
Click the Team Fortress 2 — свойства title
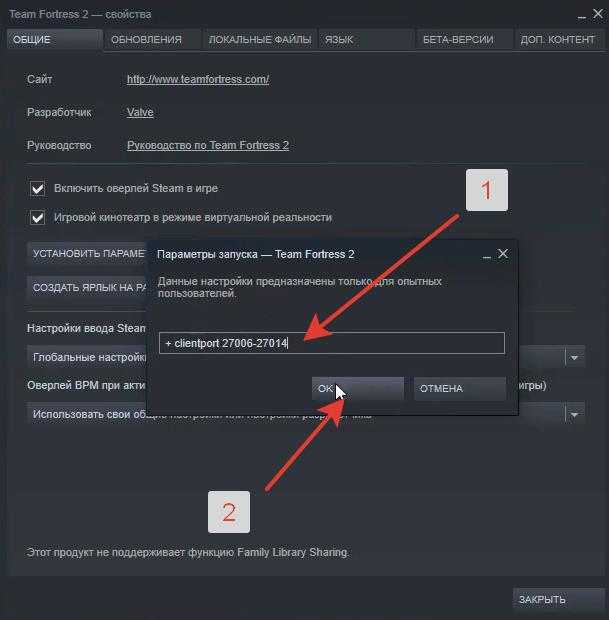[x=80, y=14]
